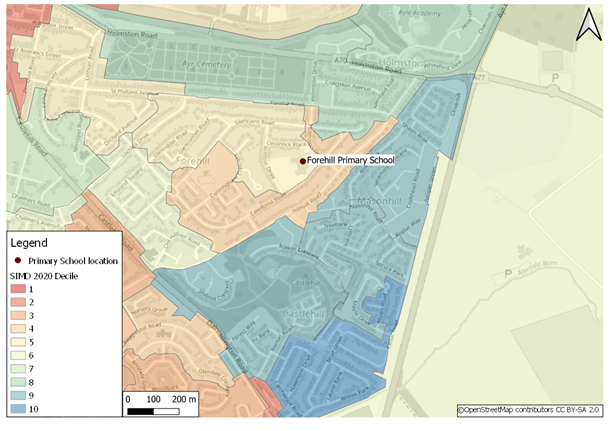This screenshot has height=431, width=610.
Task: Click the parking P symbol beside Annfield Burn
Action: [x=510, y=272]
